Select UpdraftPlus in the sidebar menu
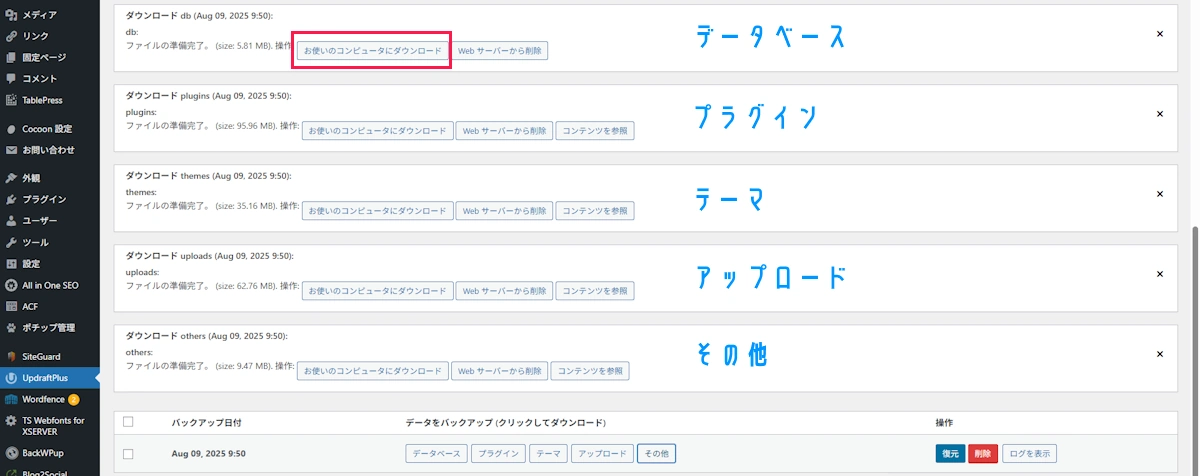The width and height of the screenshot is (1200, 476). [x=50, y=378]
